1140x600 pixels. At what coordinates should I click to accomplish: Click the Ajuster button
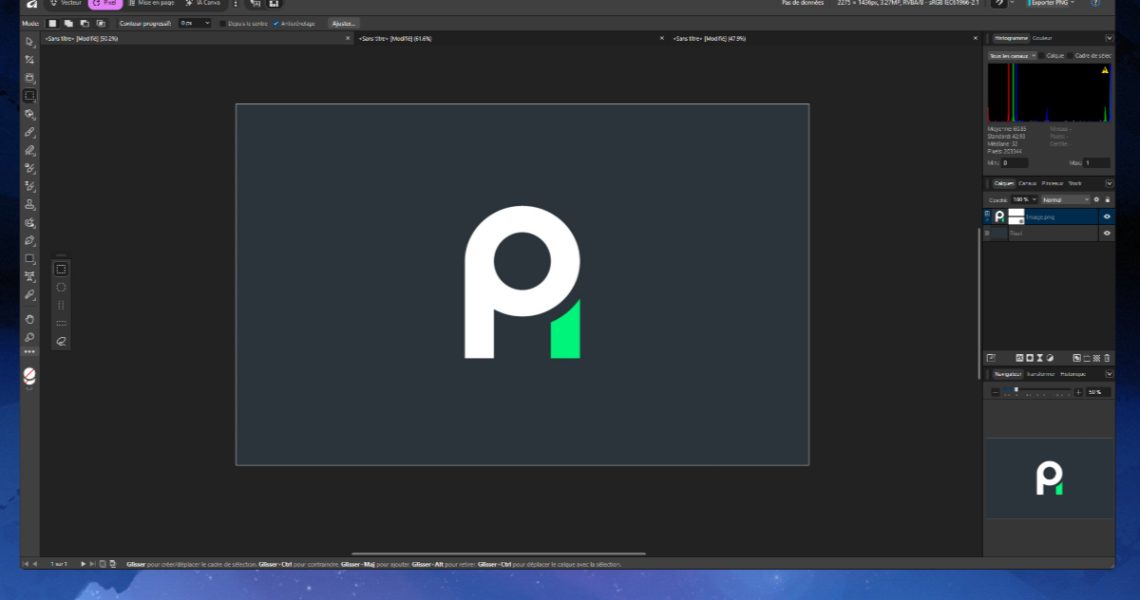pyautogui.click(x=343, y=23)
